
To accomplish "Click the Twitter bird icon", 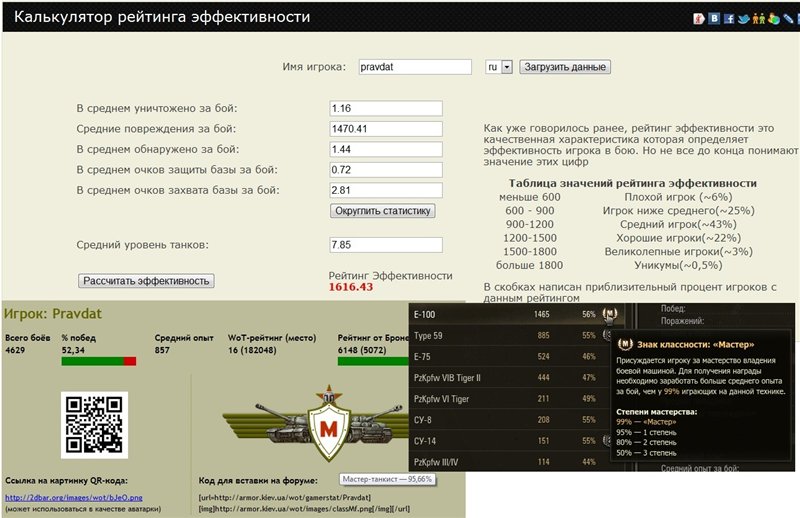I will point(744,18).
